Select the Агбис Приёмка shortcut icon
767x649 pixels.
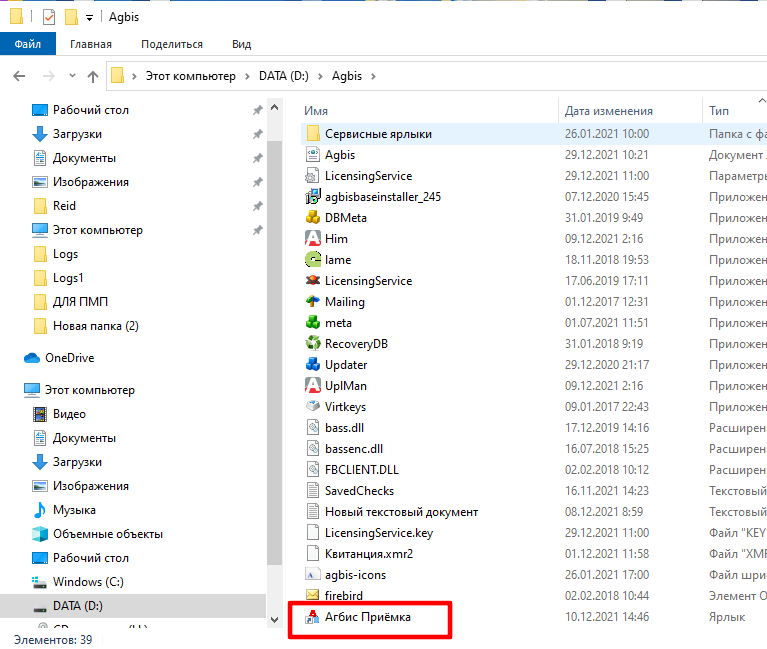coord(313,617)
